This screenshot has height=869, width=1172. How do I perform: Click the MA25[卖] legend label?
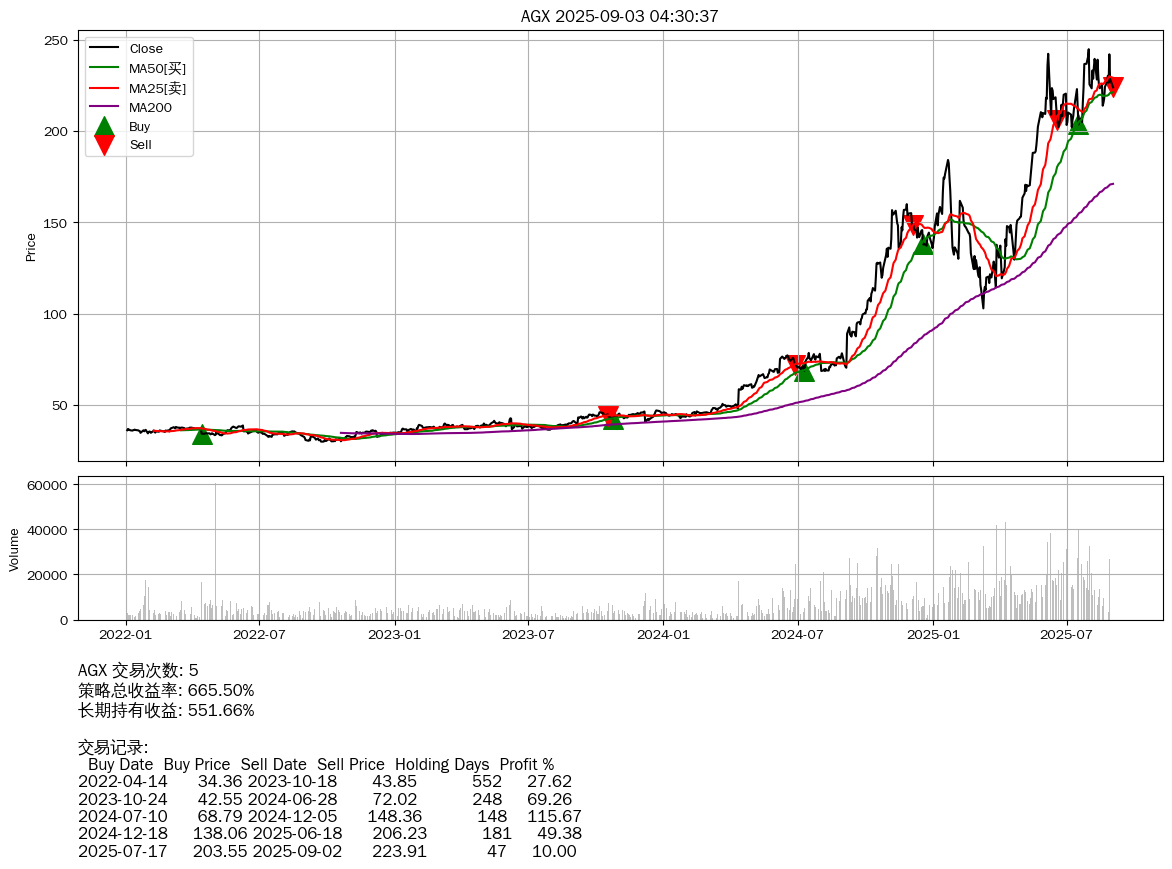pos(157,88)
